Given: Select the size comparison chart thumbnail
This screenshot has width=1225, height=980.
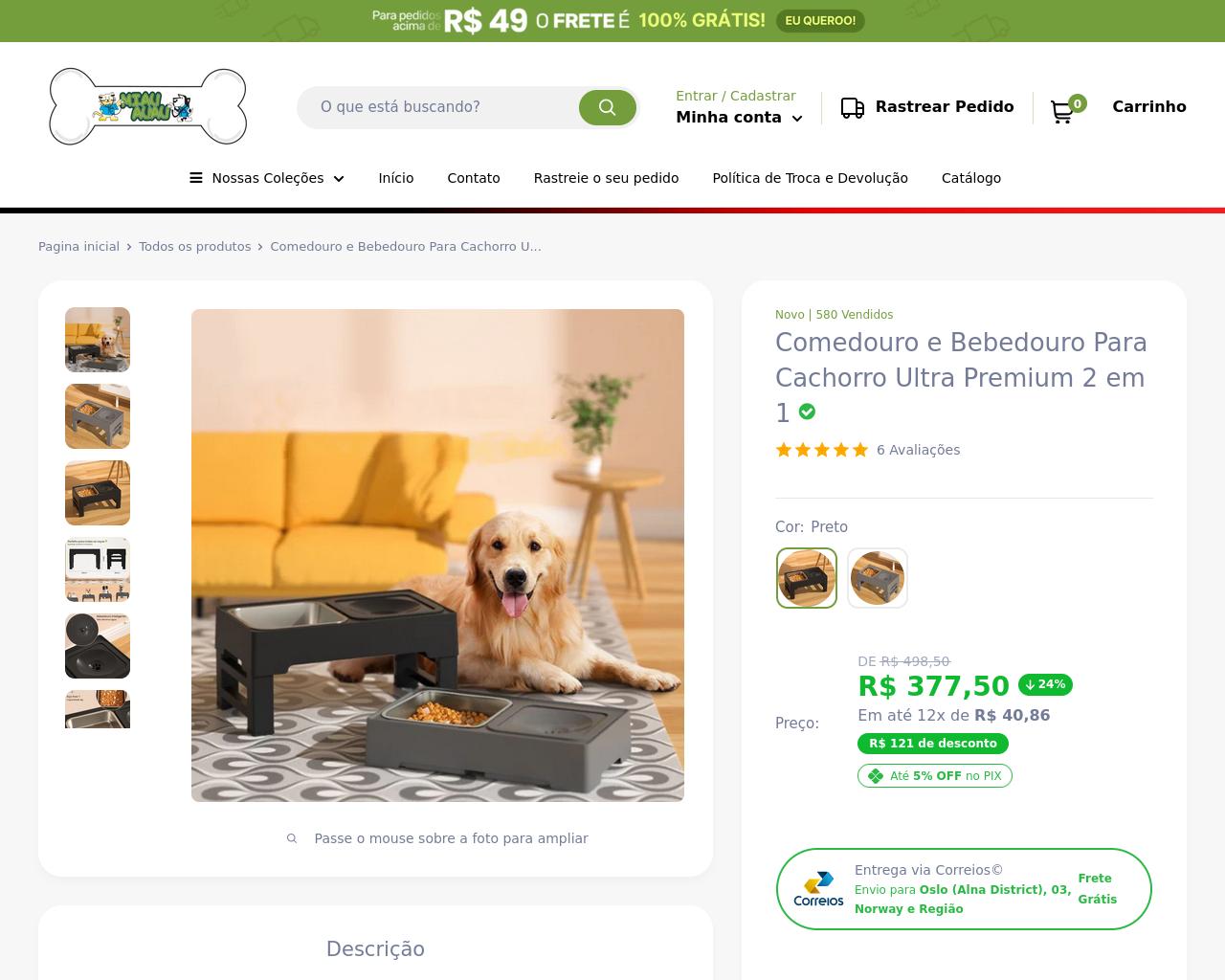Looking at the screenshot, I should tap(98, 569).
